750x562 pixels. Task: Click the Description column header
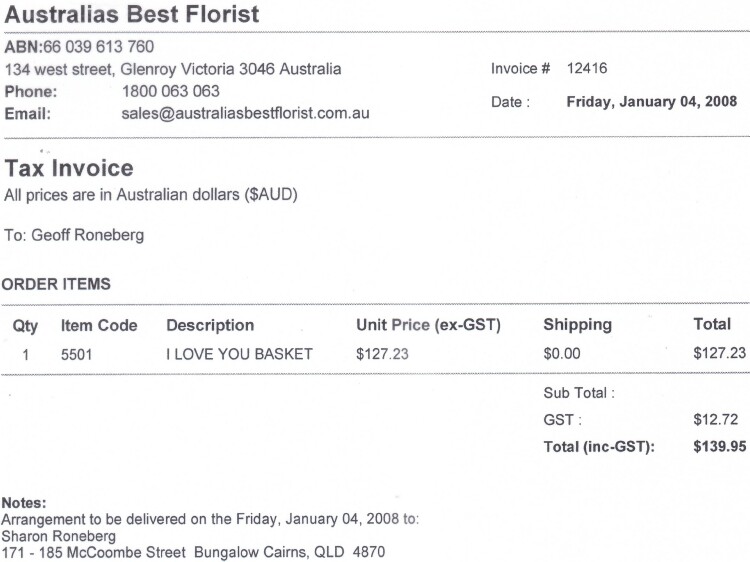click(x=210, y=325)
